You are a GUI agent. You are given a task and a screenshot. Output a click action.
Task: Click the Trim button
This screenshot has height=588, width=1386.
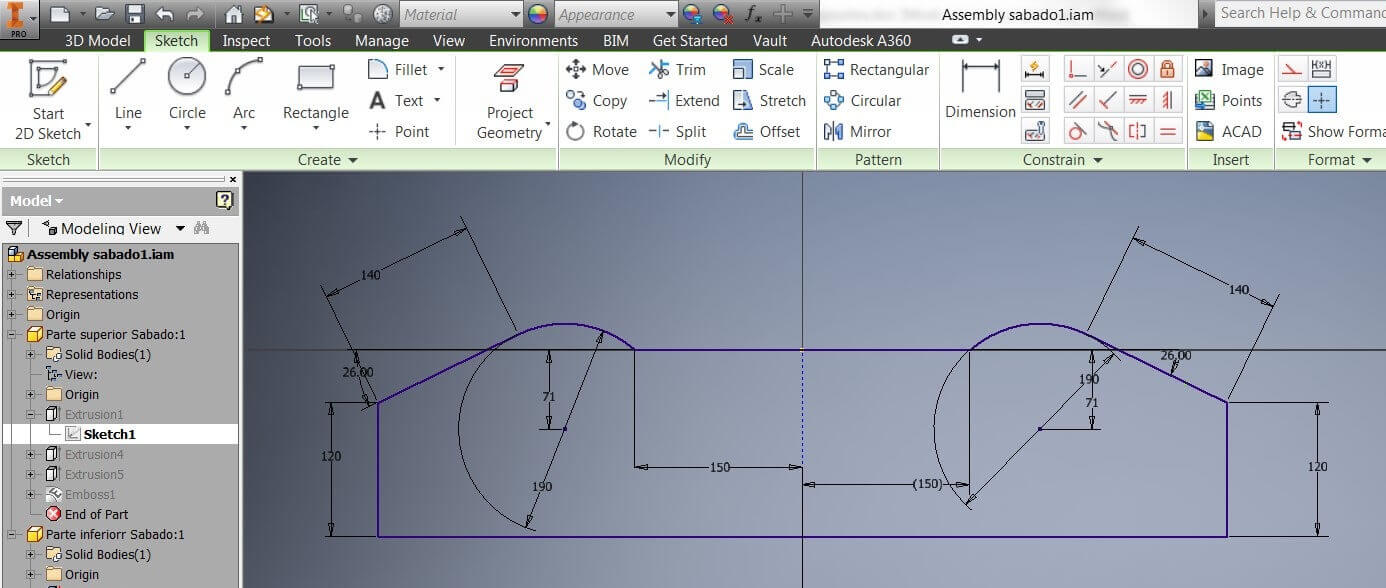(677, 69)
